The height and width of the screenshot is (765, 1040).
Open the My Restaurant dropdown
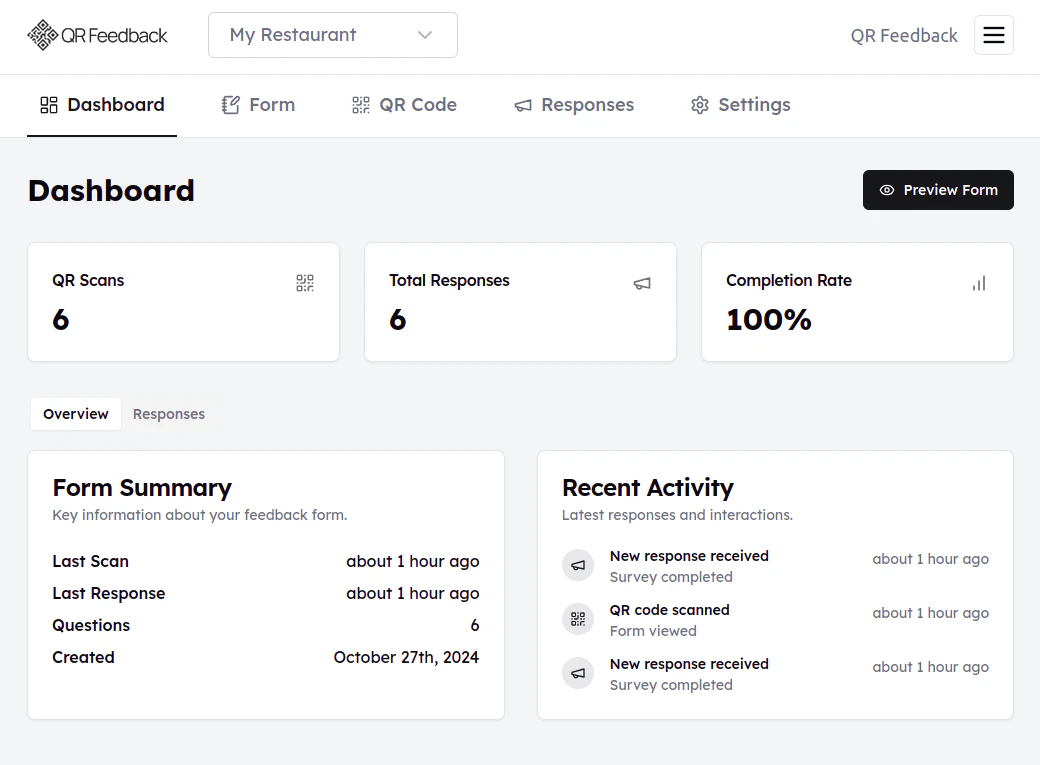tap(332, 34)
